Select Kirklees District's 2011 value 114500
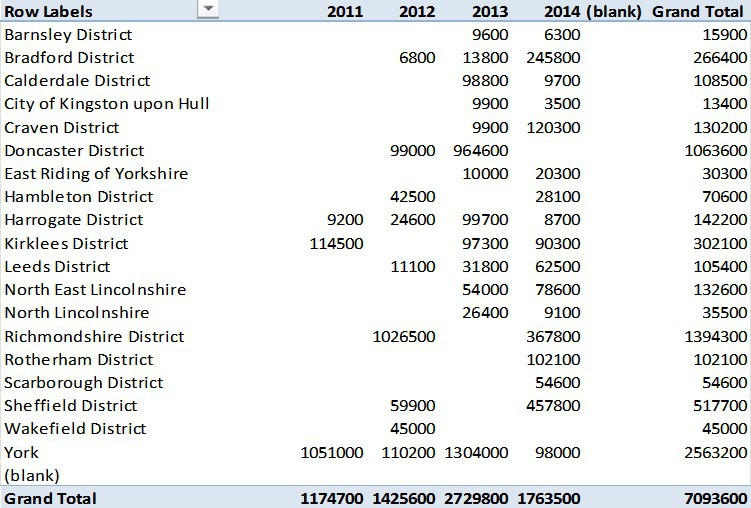The image size is (751, 508). [x=337, y=243]
